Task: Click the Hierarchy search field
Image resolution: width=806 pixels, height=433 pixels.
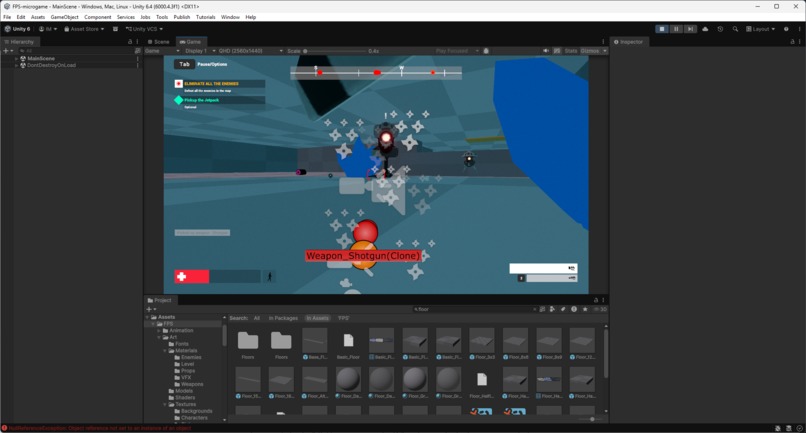Action: point(75,51)
